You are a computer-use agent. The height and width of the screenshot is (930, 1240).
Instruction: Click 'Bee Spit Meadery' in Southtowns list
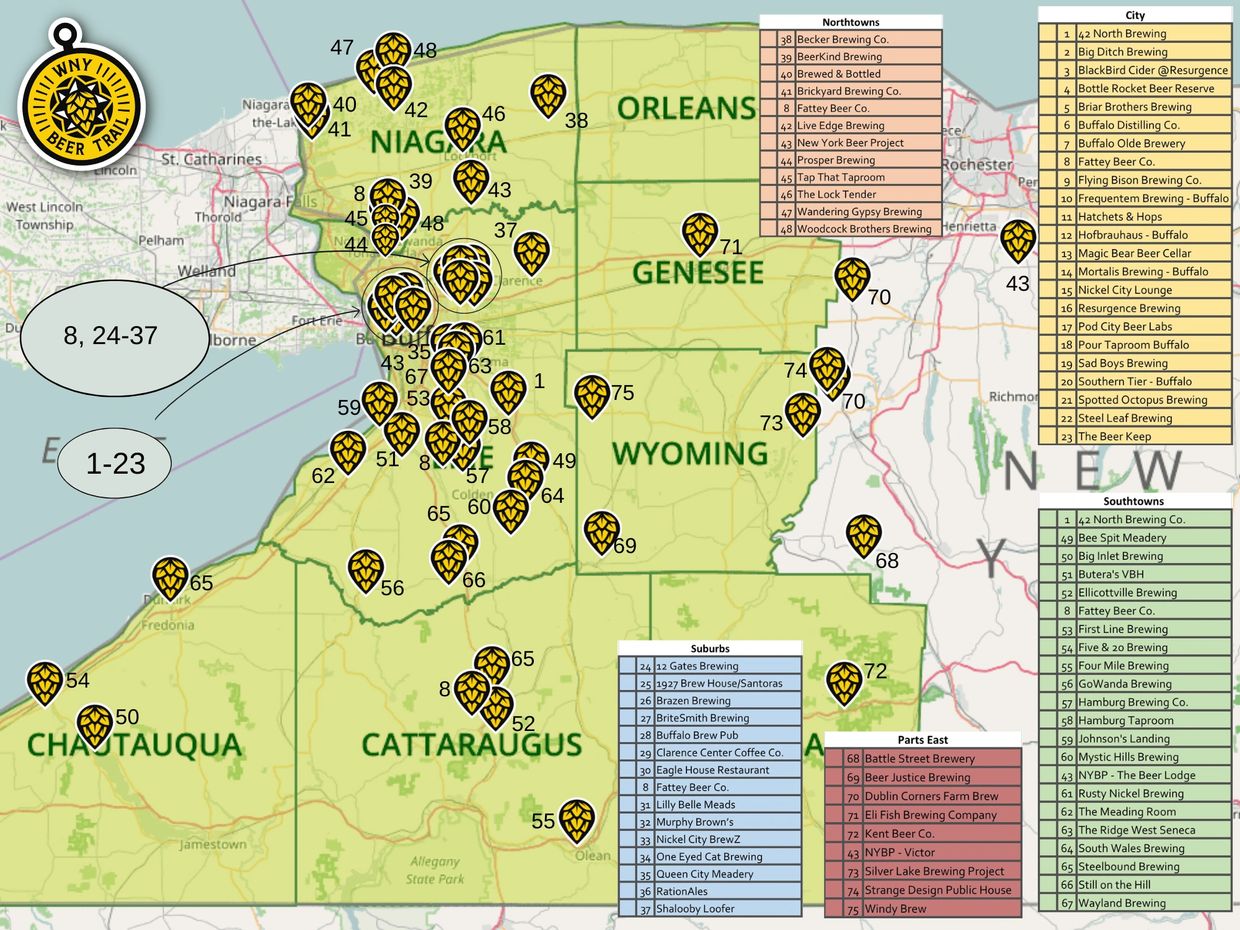pyautogui.click(x=1135, y=538)
